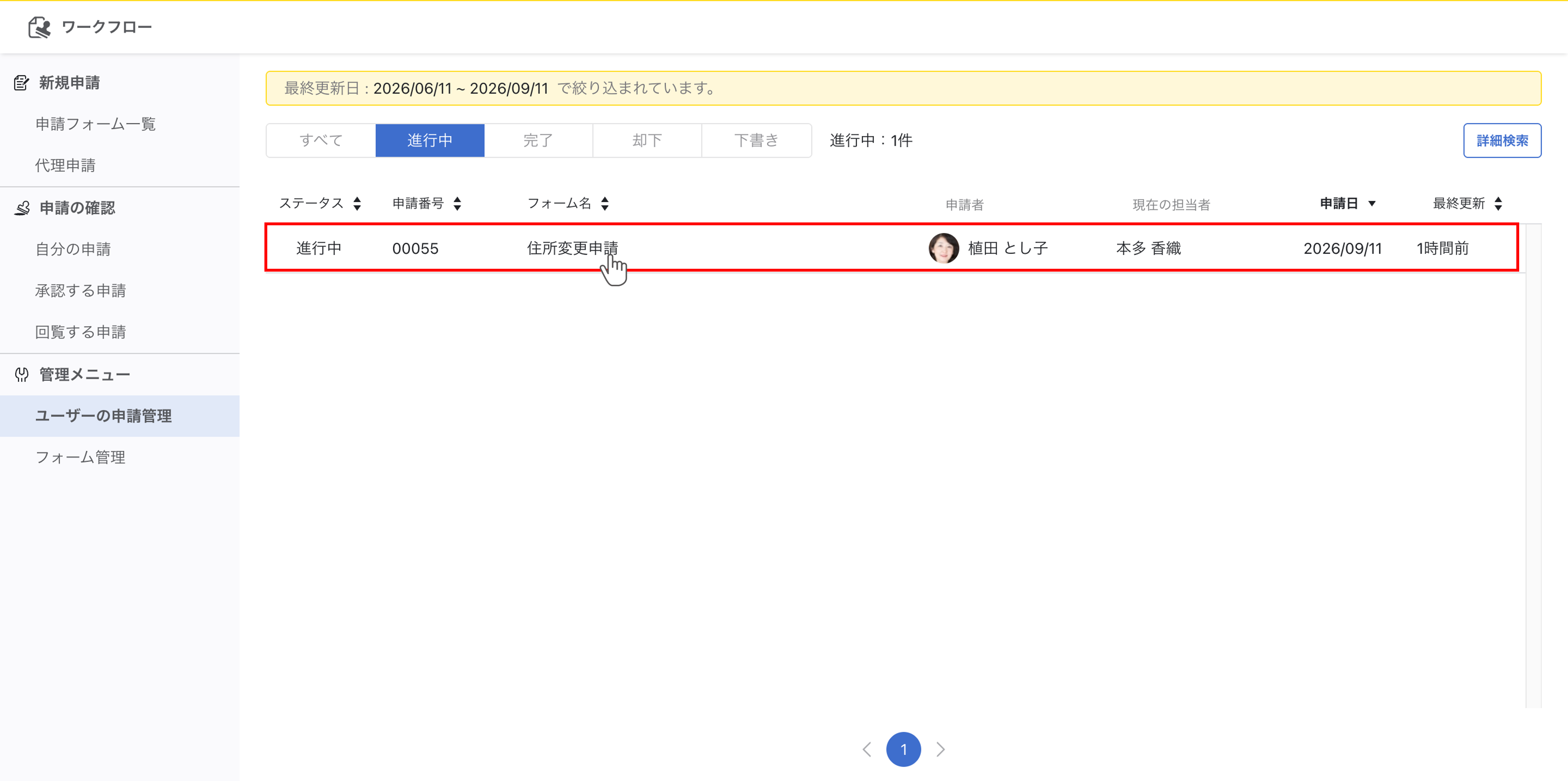Switch to the 下書き tab
This screenshot has width=1568, height=781.
point(757,140)
